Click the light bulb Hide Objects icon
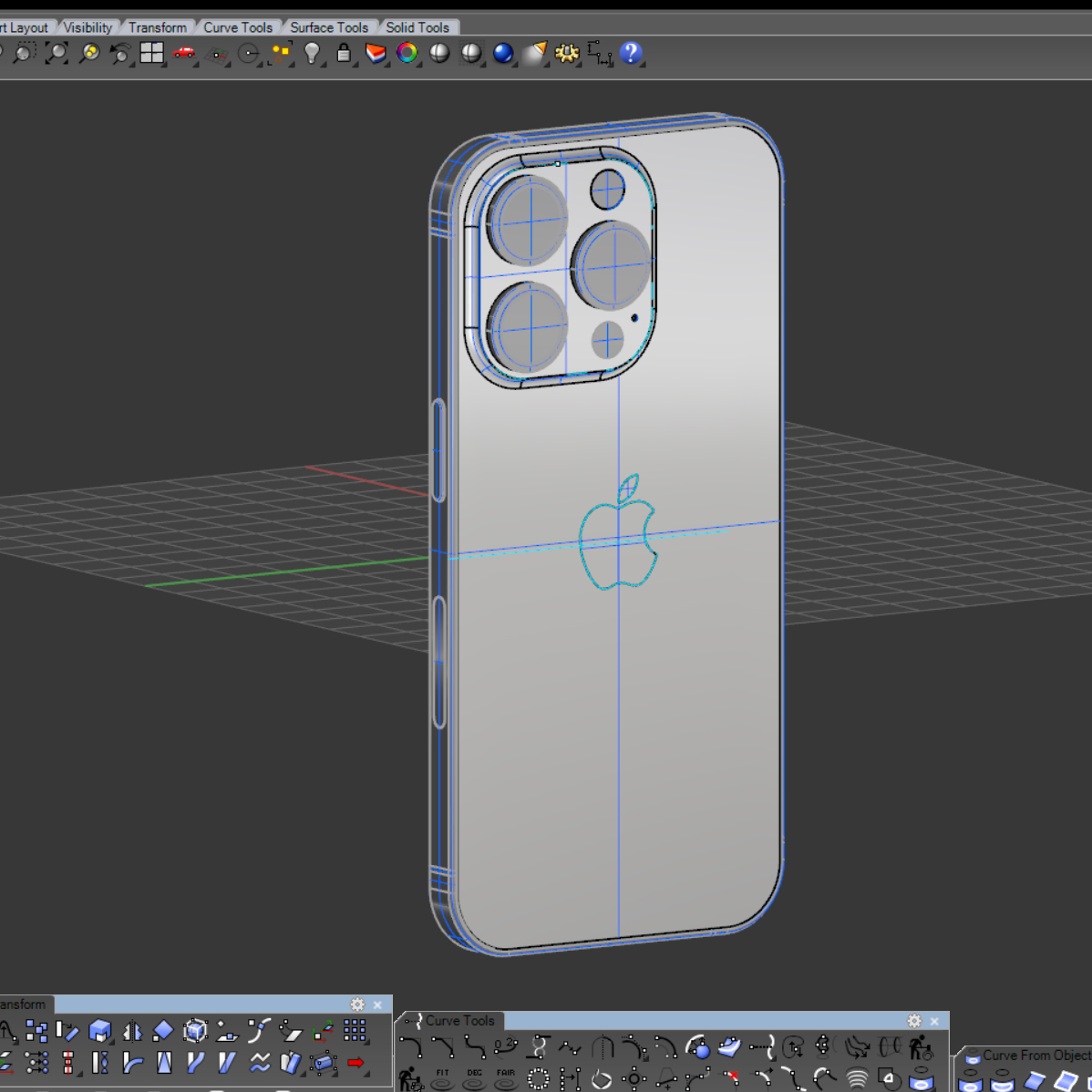The width and height of the screenshot is (1092, 1092). pyautogui.click(x=312, y=53)
